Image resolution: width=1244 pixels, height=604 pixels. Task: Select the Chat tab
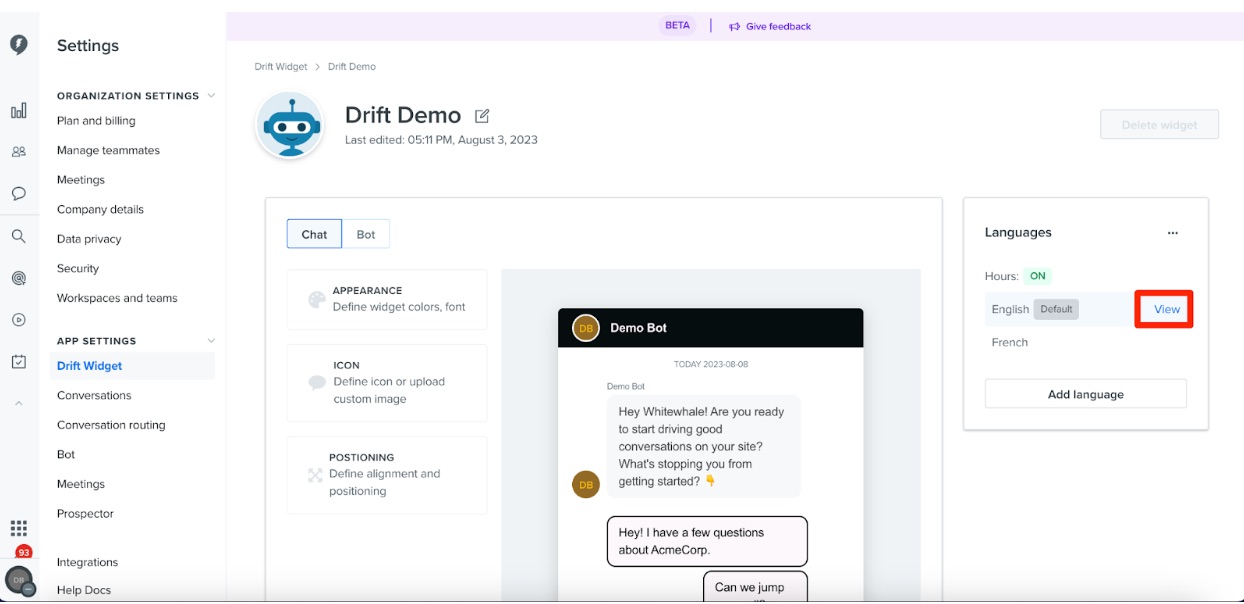point(314,234)
